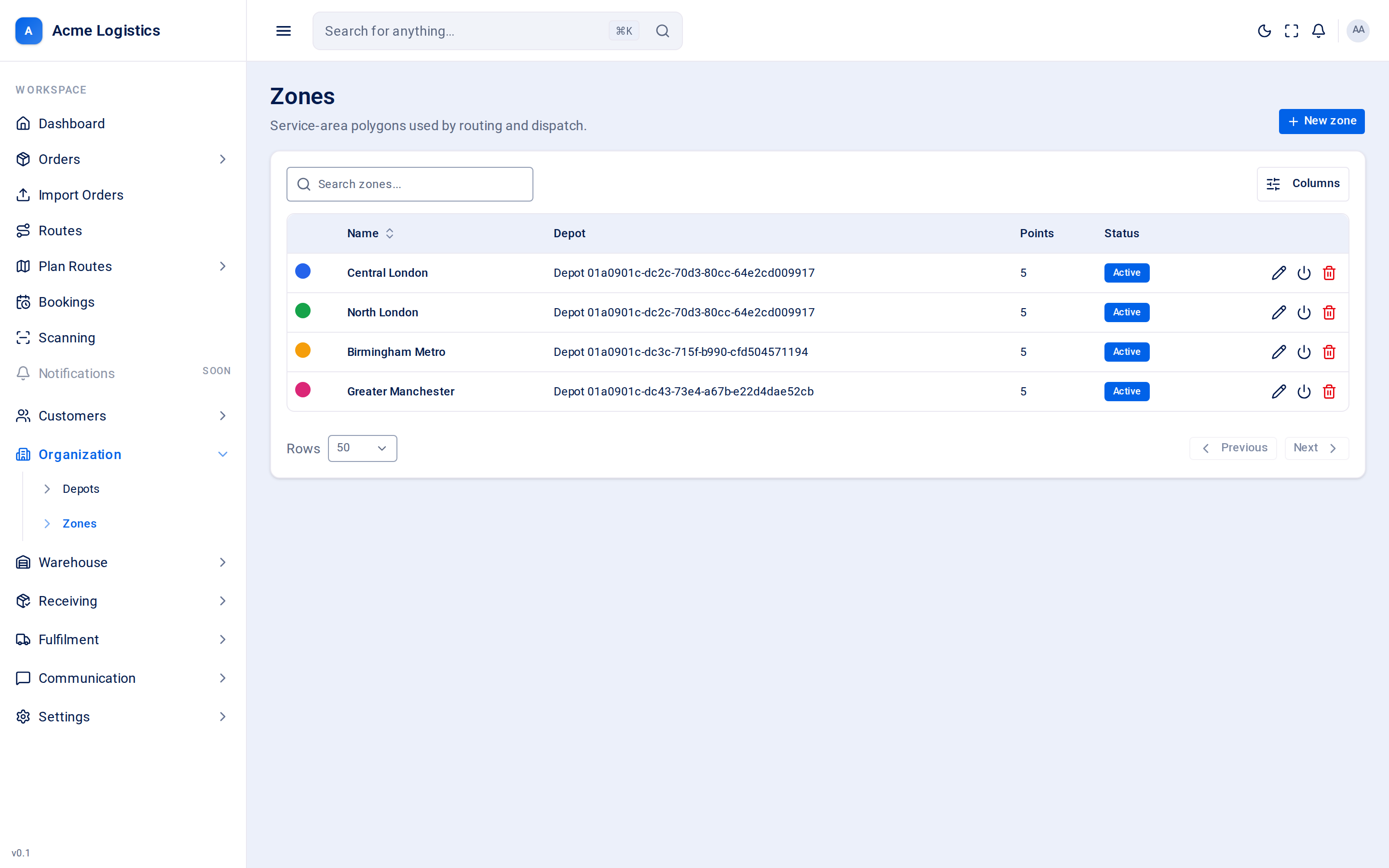The image size is (1389, 868).
Task: Deactivate Birmingham Metro with power icon
Action: (1304, 352)
